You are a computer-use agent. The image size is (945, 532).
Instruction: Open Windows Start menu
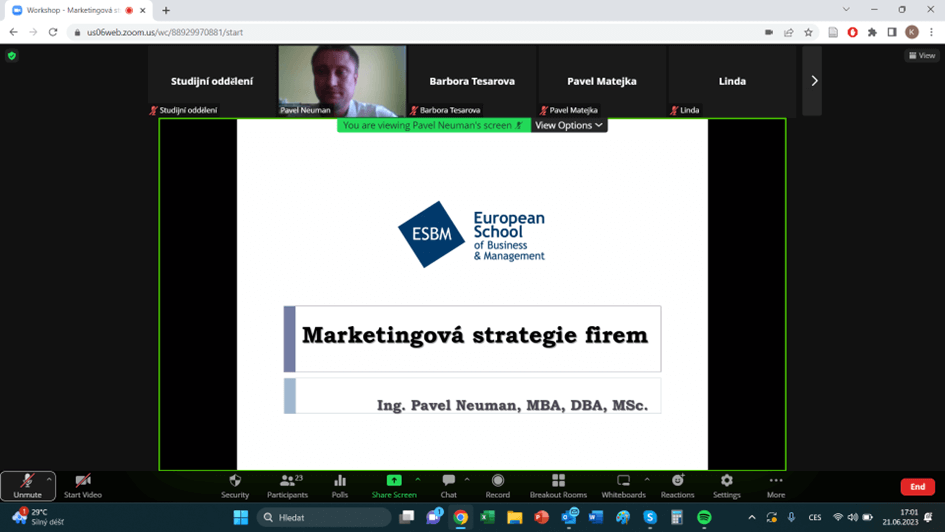click(240, 517)
